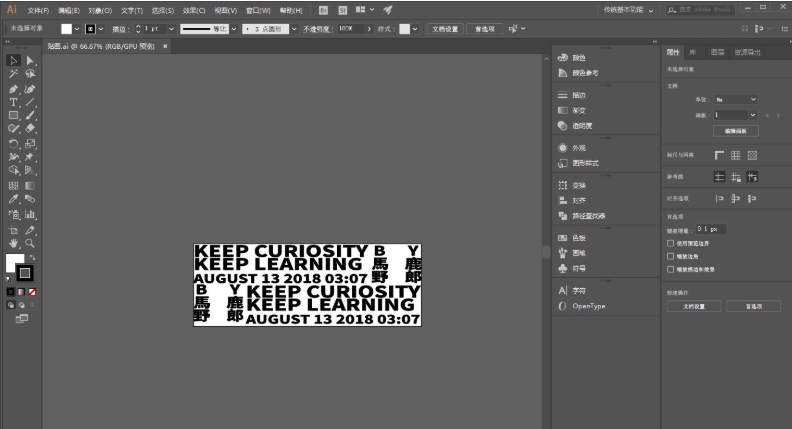Viewport: 792px width, 429px height.
Task: Switch to the 图层 (Layers) tab
Action: click(x=717, y=52)
